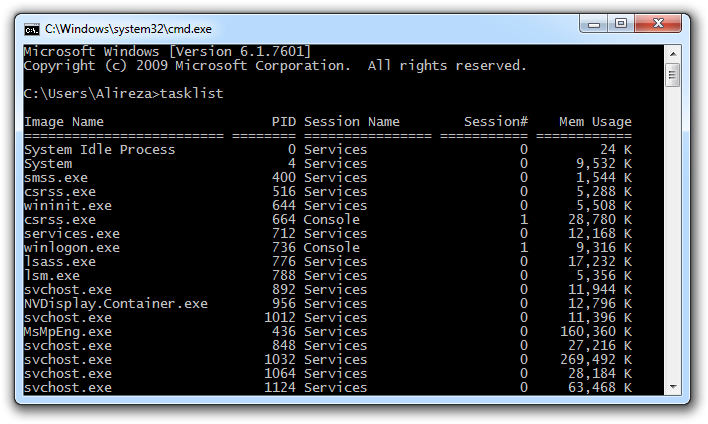This screenshot has width=708, height=424.
Task: Click Console session of winlogon.exe row
Action: click(332, 247)
